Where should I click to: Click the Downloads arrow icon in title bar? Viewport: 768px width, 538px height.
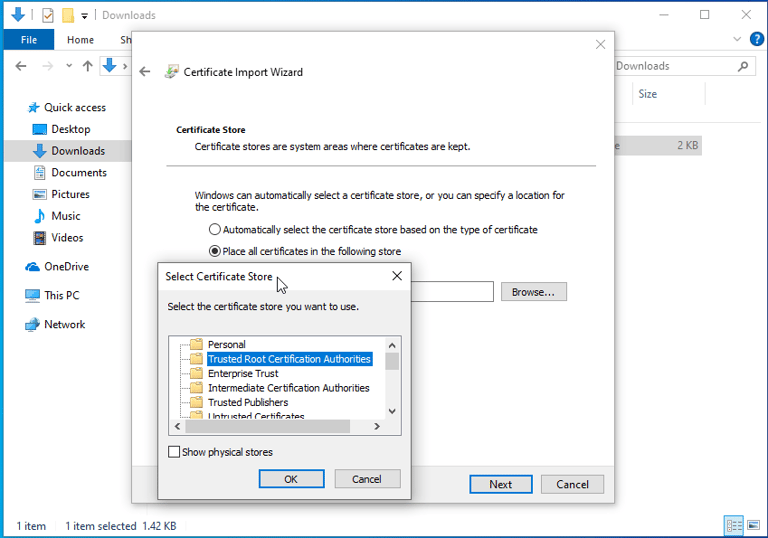coord(18,15)
